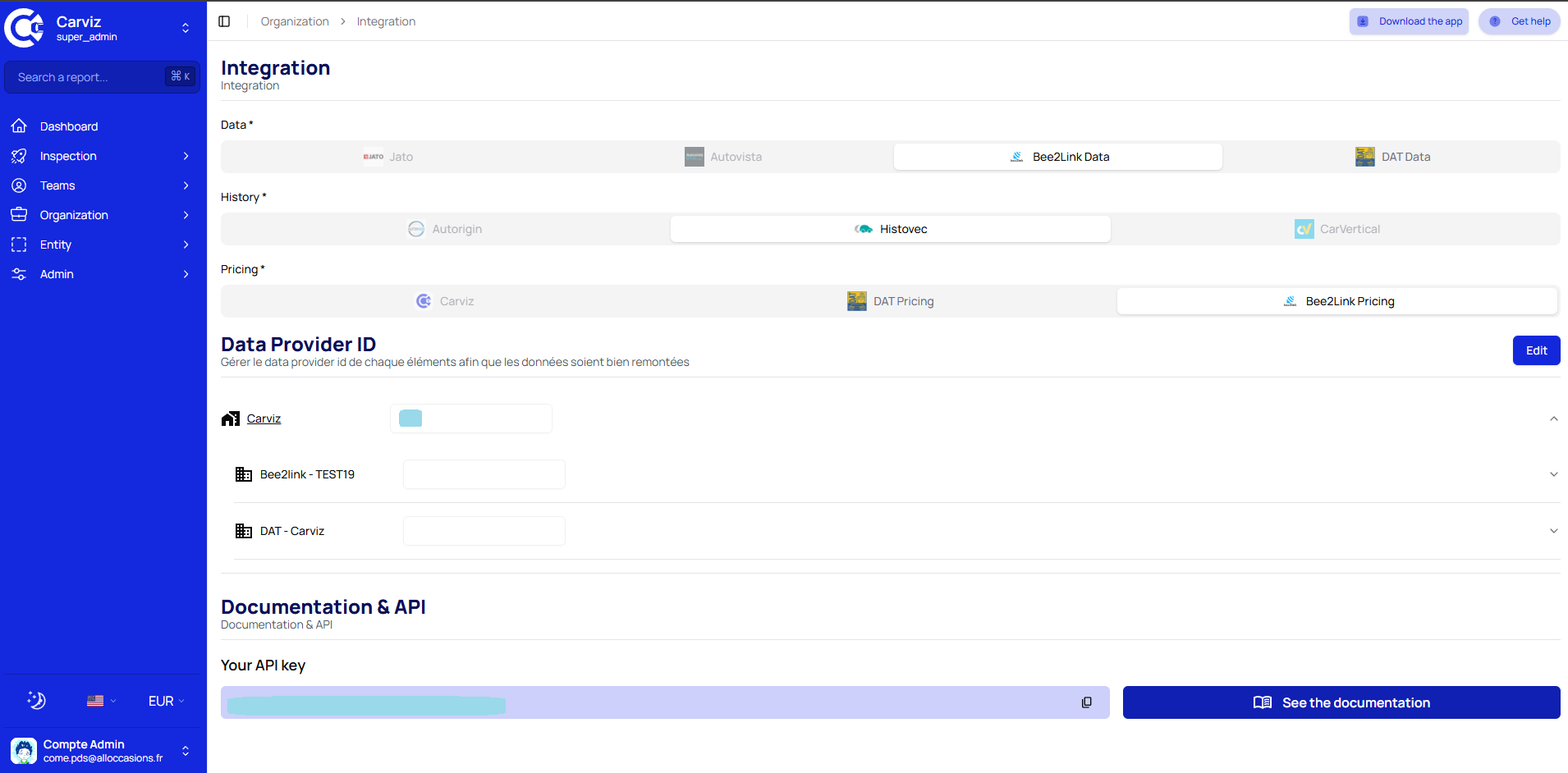The height and width of the screenshot is (773, 1568).
Task: Toggle the sidebar panel icon
Action: coord(224,21)
